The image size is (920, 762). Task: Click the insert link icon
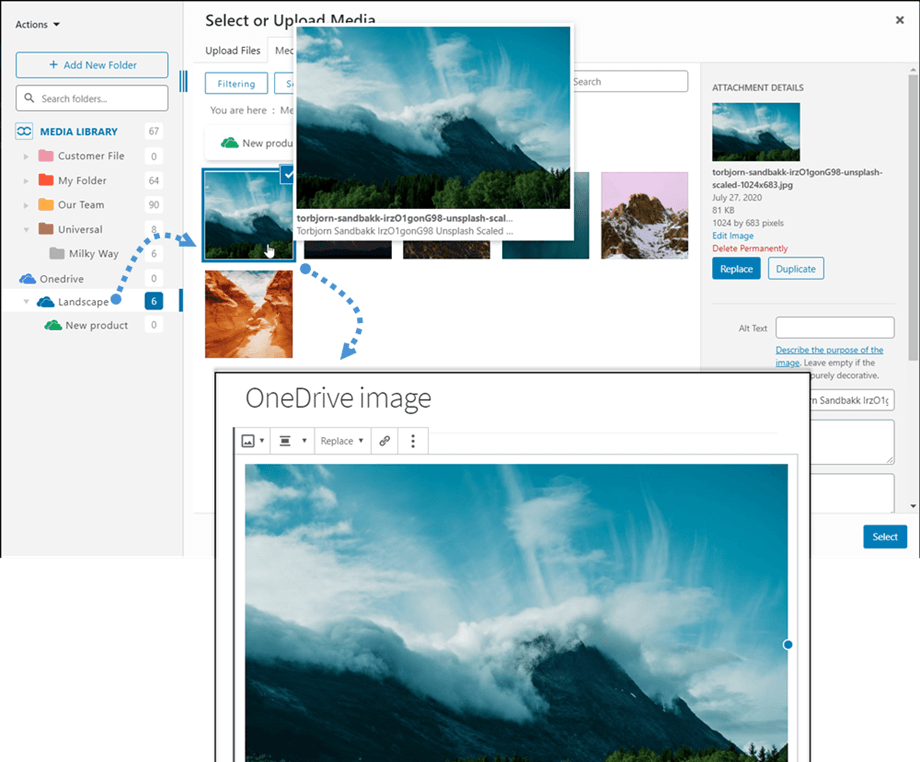385,441
